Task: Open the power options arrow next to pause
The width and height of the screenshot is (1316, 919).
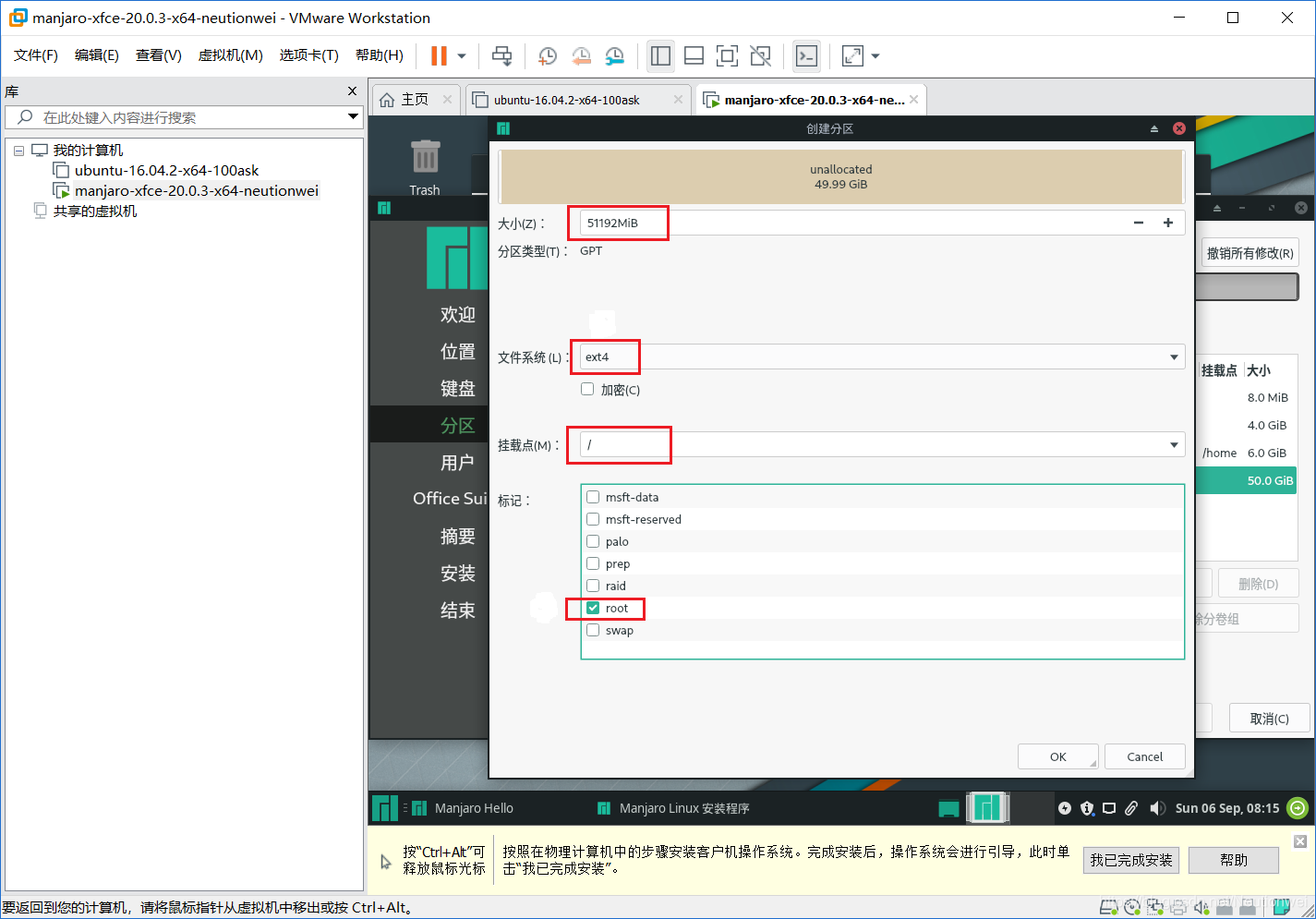Action: [x=462, y=56]
